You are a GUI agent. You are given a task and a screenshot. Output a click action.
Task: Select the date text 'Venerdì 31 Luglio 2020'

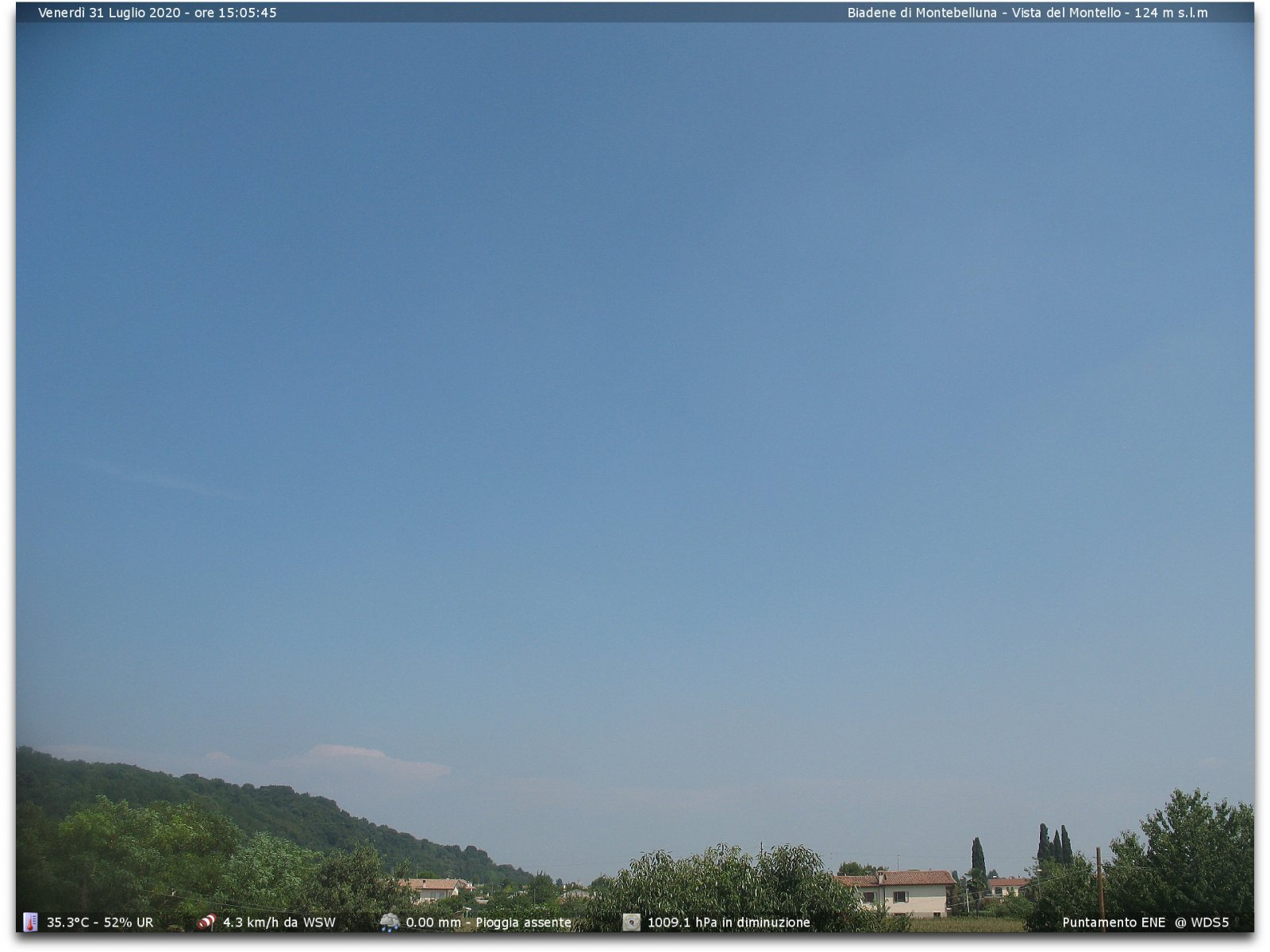110,13
